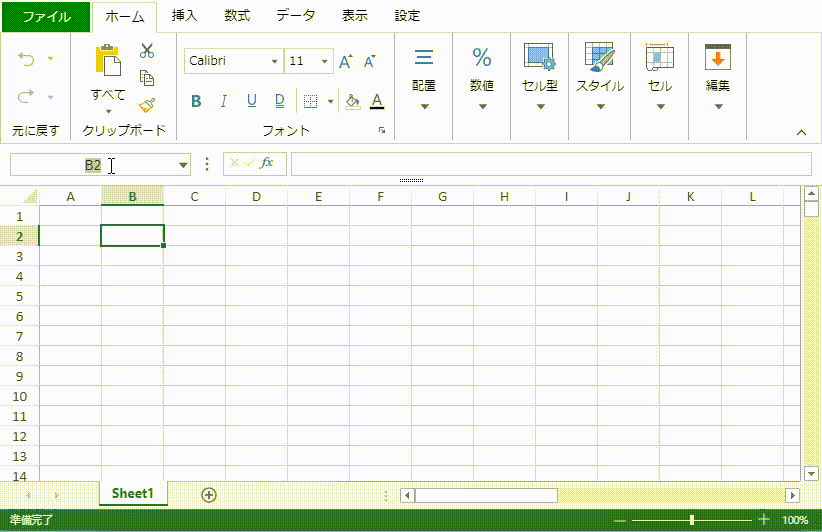
Task: Click the font color A swatch
Action: 377,101
